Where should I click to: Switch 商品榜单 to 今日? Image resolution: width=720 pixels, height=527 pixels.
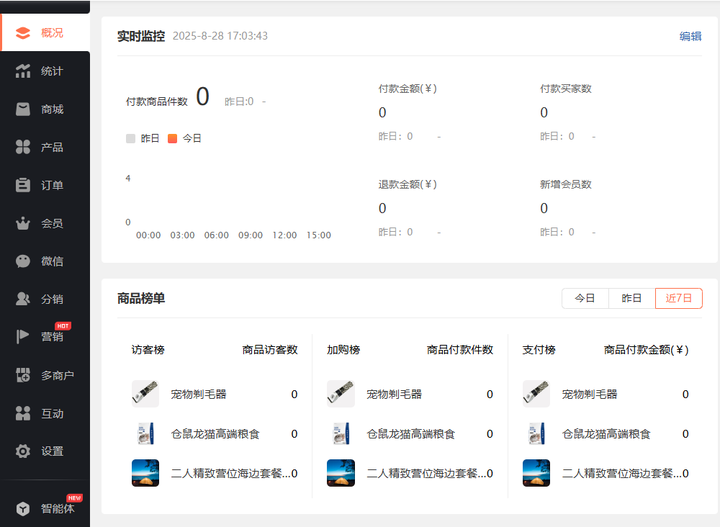pos(585,298)
